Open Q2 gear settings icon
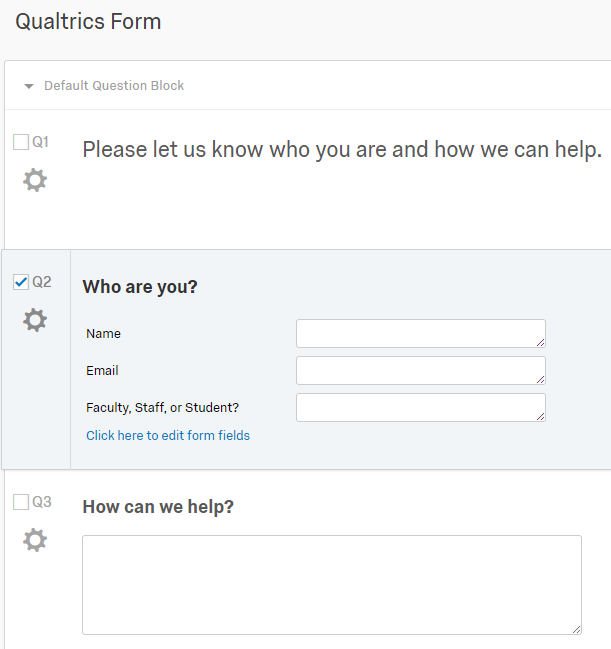Screen dimensions: 611x649 (35, 321)
